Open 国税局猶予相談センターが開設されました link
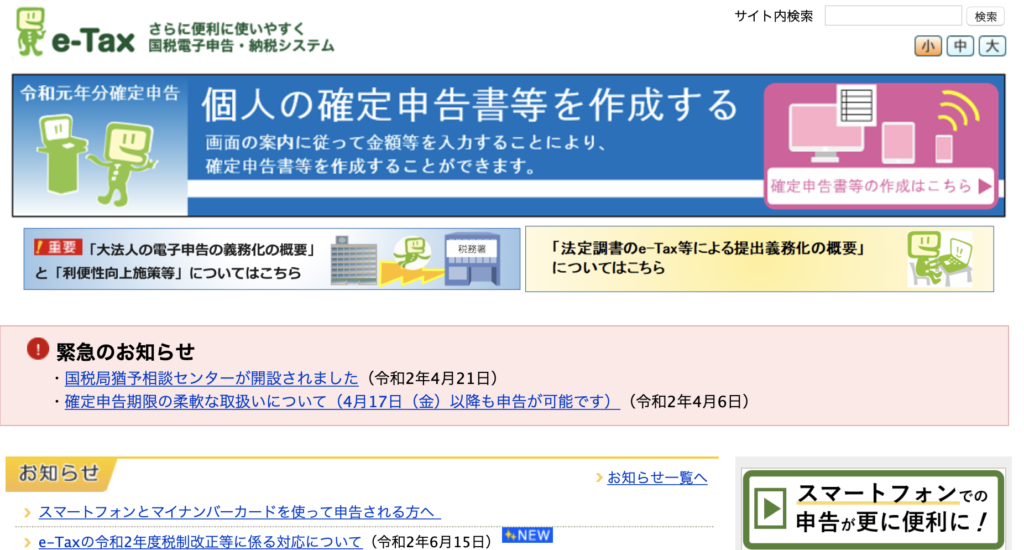The height and width of the screenshot is (550, 1024). click(x=212, y=378)
